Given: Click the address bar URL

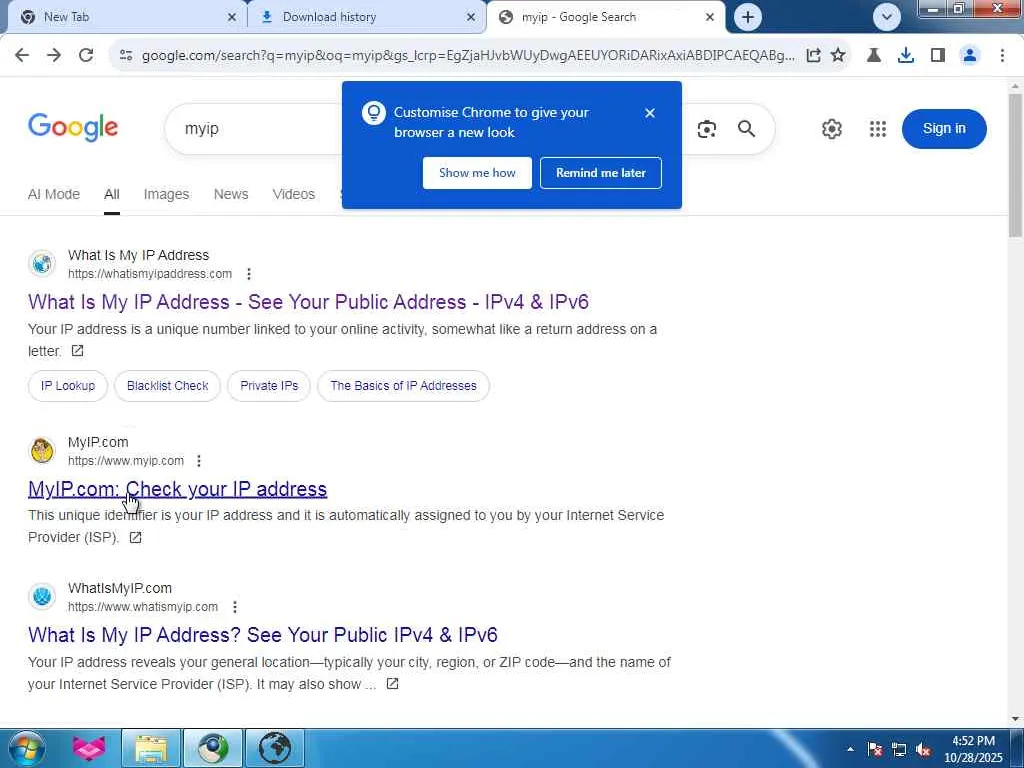Looking at the screenshot, I should pyautogui.click(x=468, y=56).
